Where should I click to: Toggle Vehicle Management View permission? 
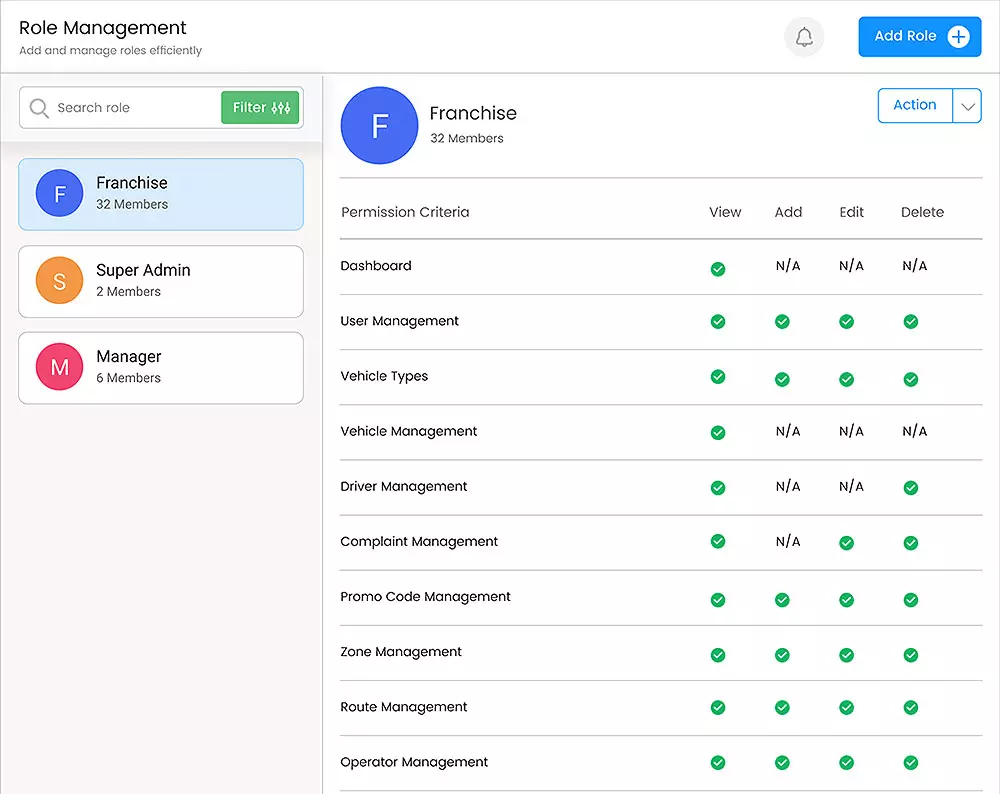(718, 432)
